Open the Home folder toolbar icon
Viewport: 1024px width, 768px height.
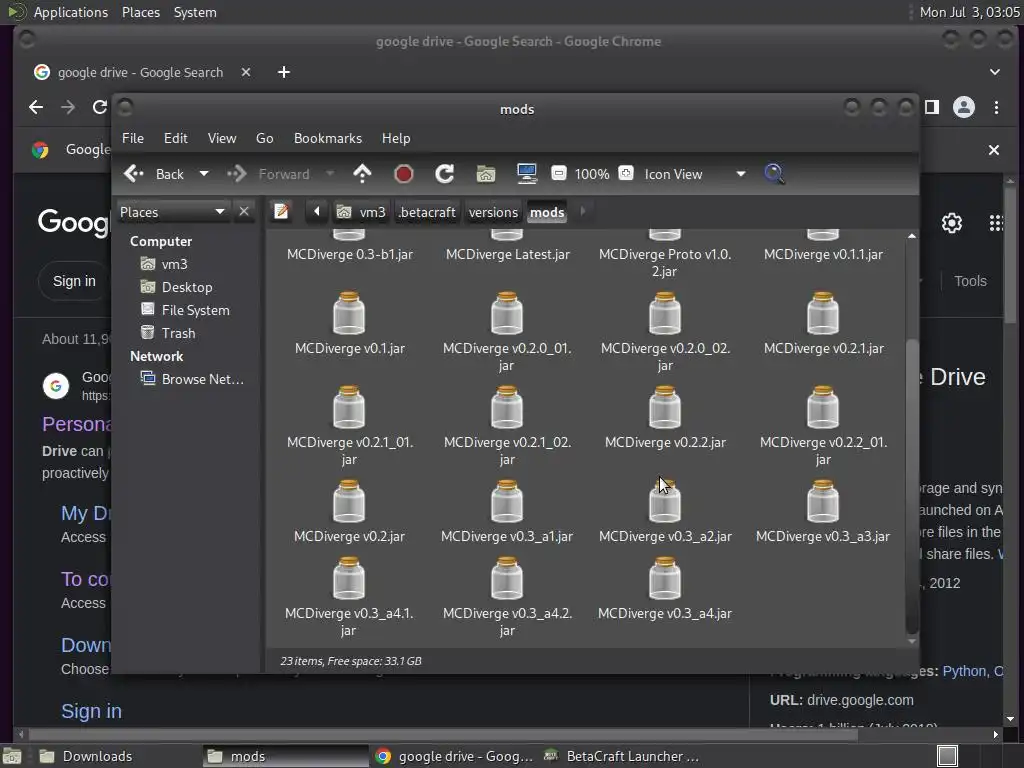[485, 174]
